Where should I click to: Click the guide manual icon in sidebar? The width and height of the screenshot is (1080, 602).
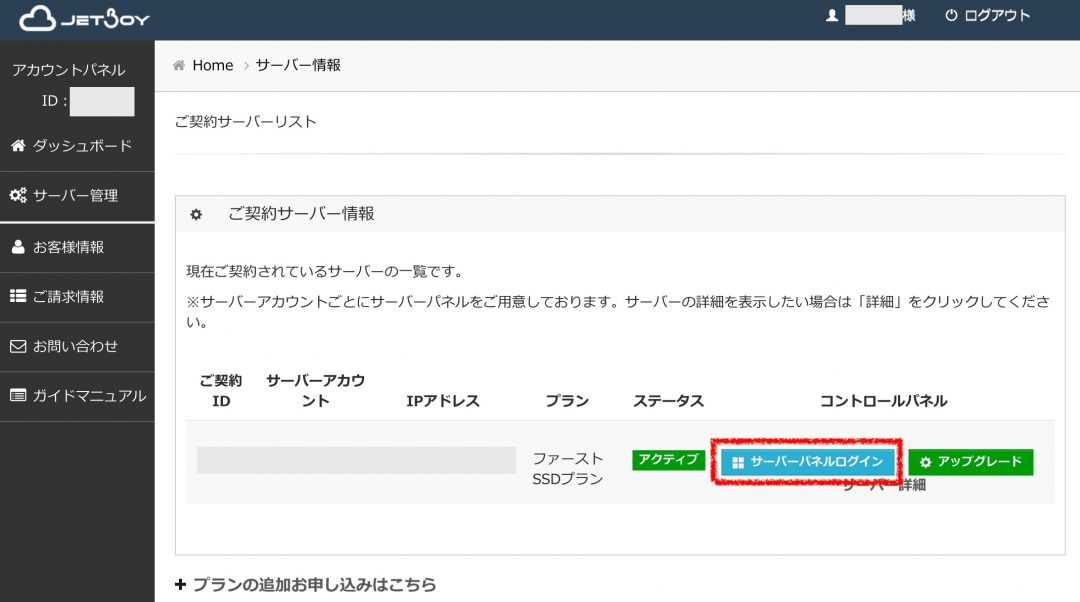(x=18, y=396)
